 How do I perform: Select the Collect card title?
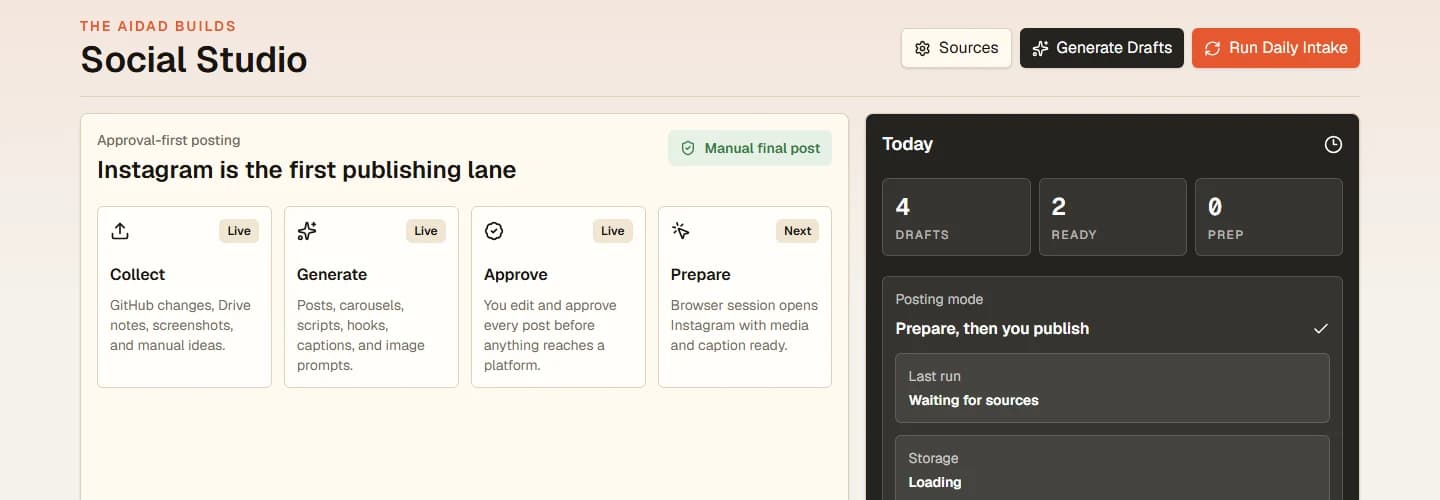tap(137, 274)
